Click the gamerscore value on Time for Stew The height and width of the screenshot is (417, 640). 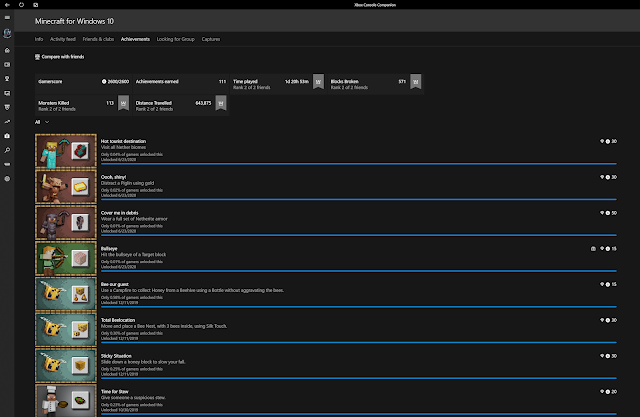tap(614, 392)
